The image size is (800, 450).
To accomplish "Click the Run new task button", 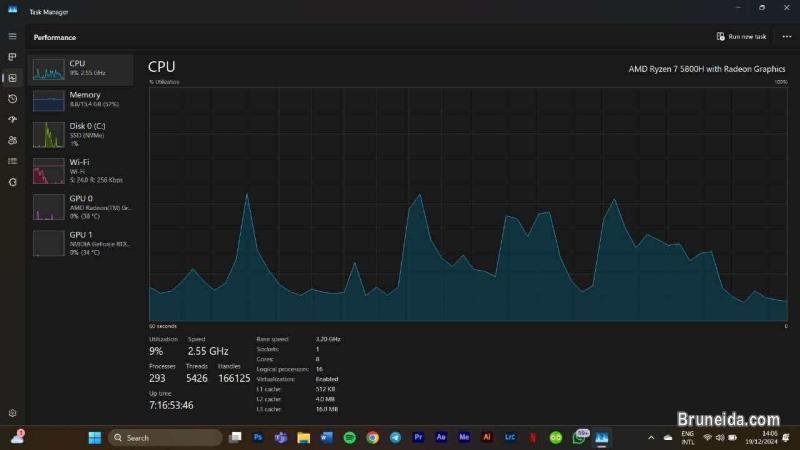I will pos(741,37).
